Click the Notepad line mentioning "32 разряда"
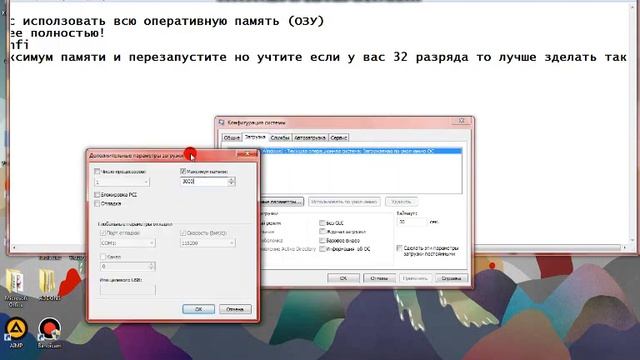The height and width of the screenshot is (360, 640). tap(318, 57)
